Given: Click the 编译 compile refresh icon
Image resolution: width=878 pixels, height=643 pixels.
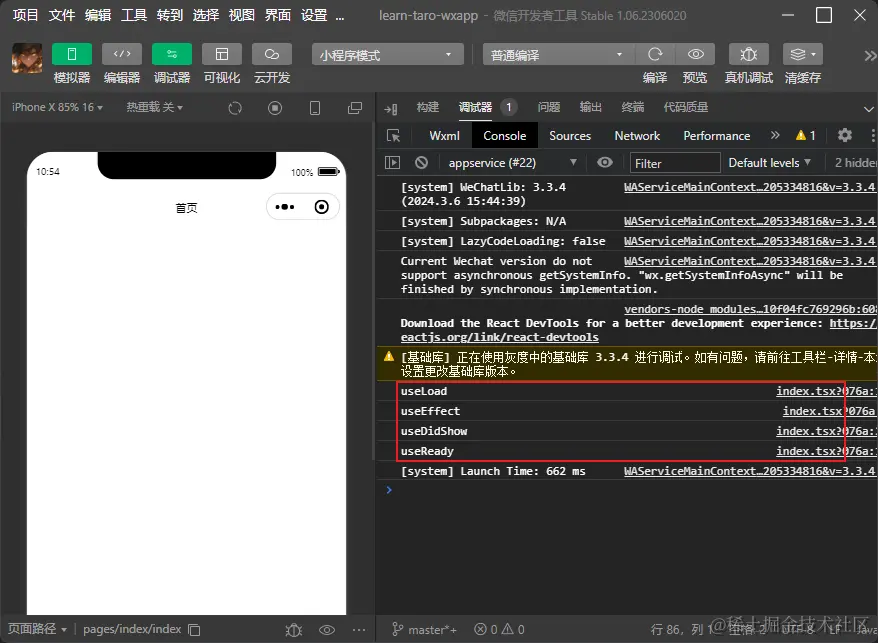Looking at the screenshot, I should (x=655, y=54).
